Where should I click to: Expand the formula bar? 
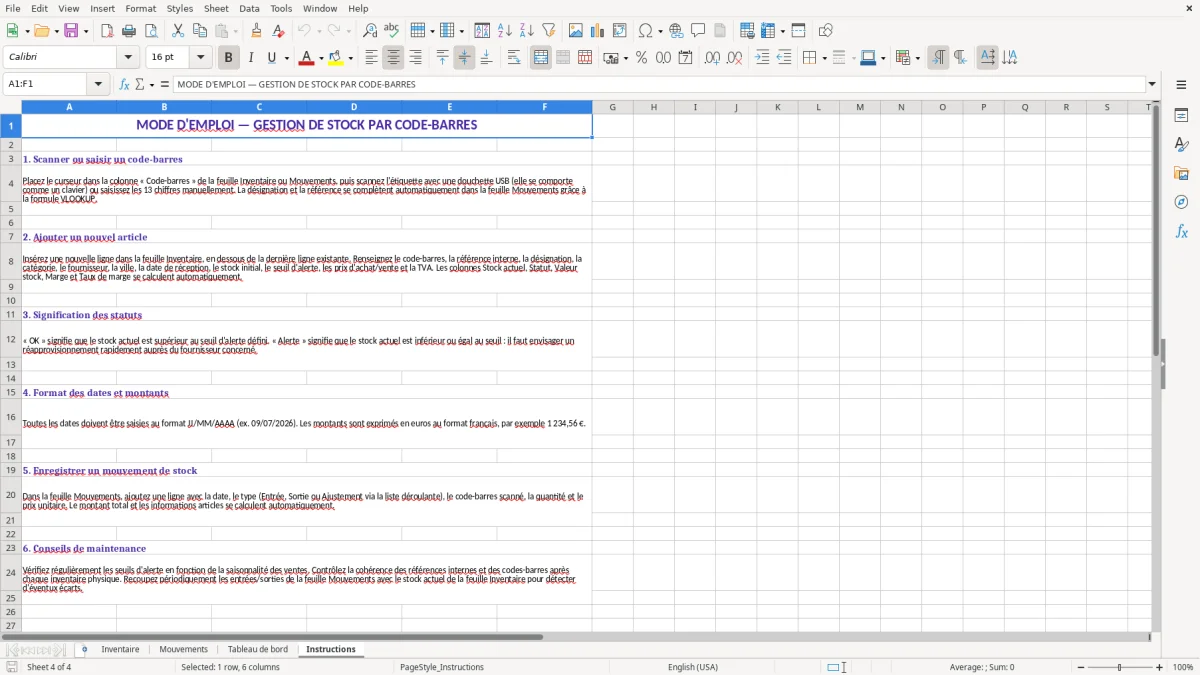coord(1152,85)
